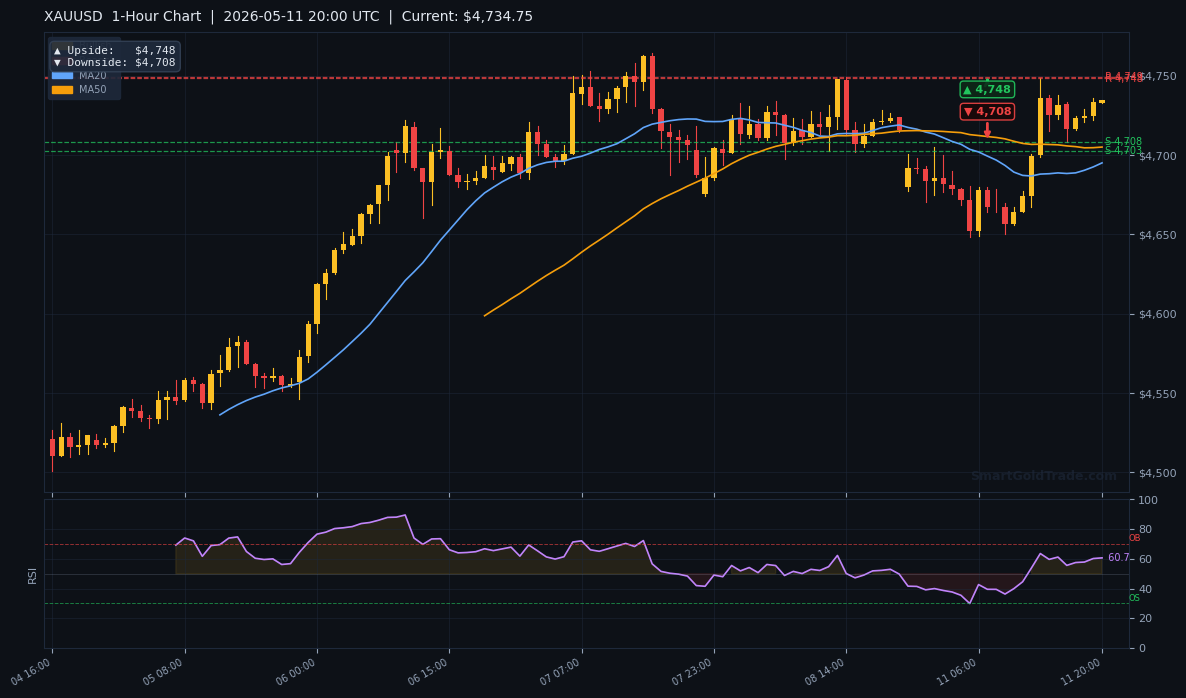Click the RSI vertical axis title
1186x698 pixels.
(x=33, y=575)
